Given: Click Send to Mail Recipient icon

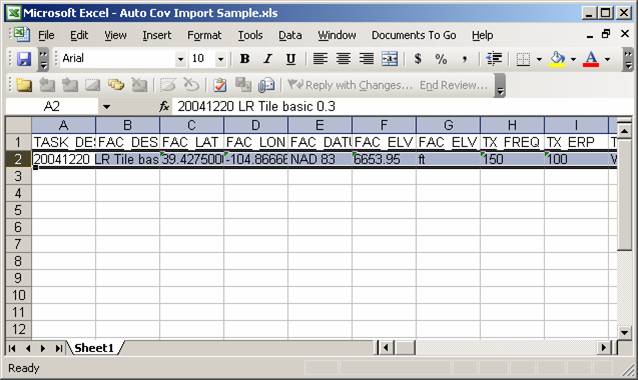Looking at the screenshot, I should pyautogui.click(x=267, y=85).
